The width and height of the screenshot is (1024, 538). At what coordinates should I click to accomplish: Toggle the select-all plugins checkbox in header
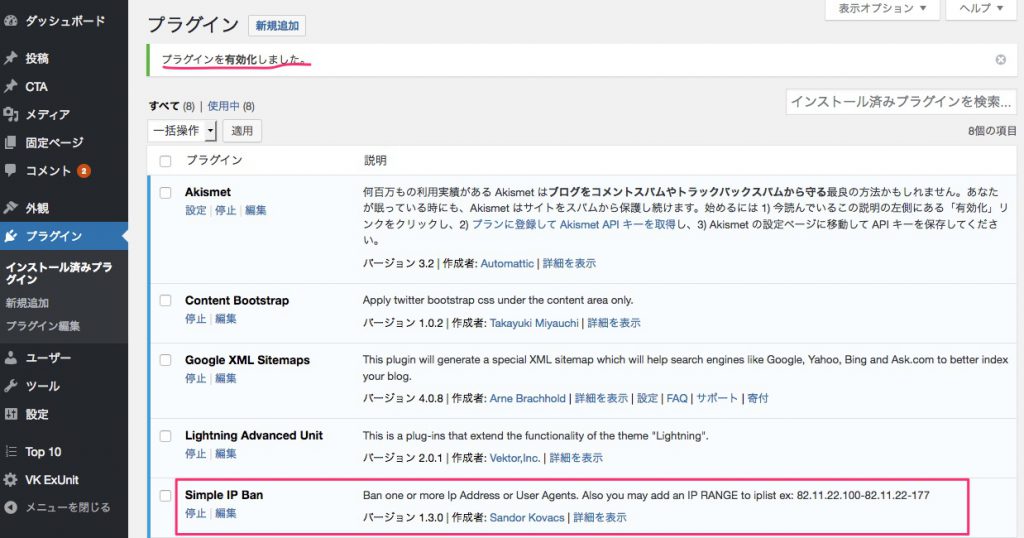165,161
